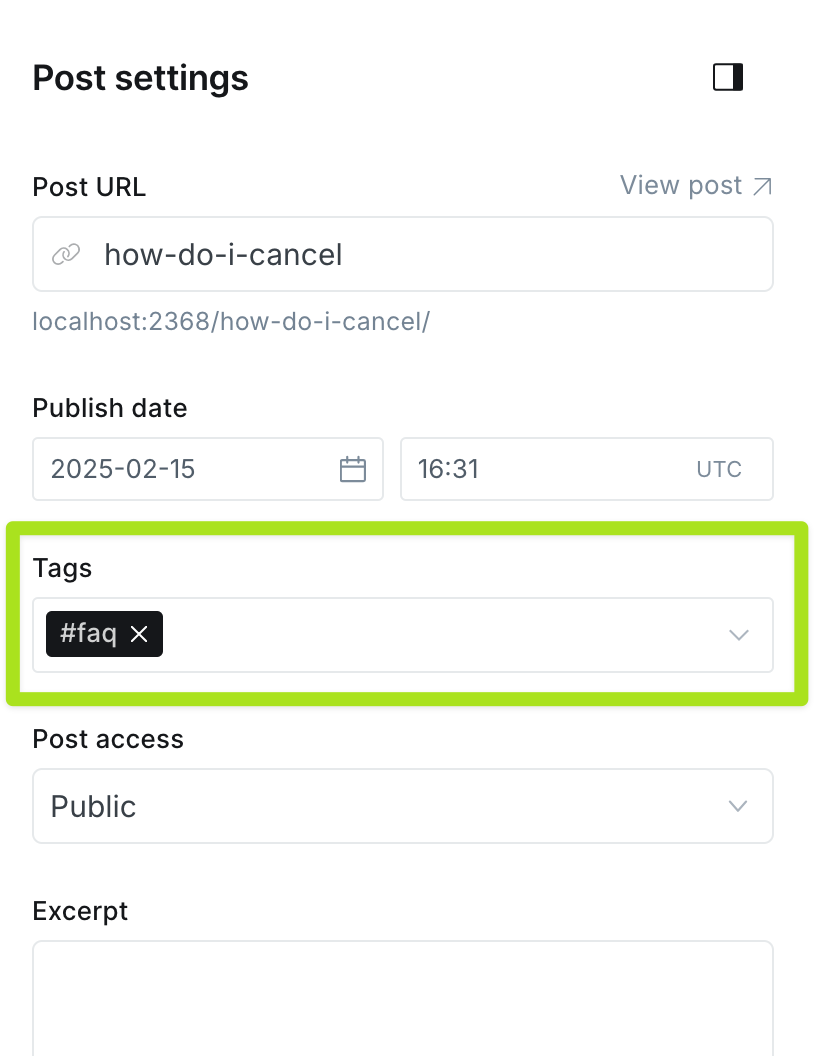Open the Post access chevron arrow
The image size is (816, 1056).
pos(739,806)
